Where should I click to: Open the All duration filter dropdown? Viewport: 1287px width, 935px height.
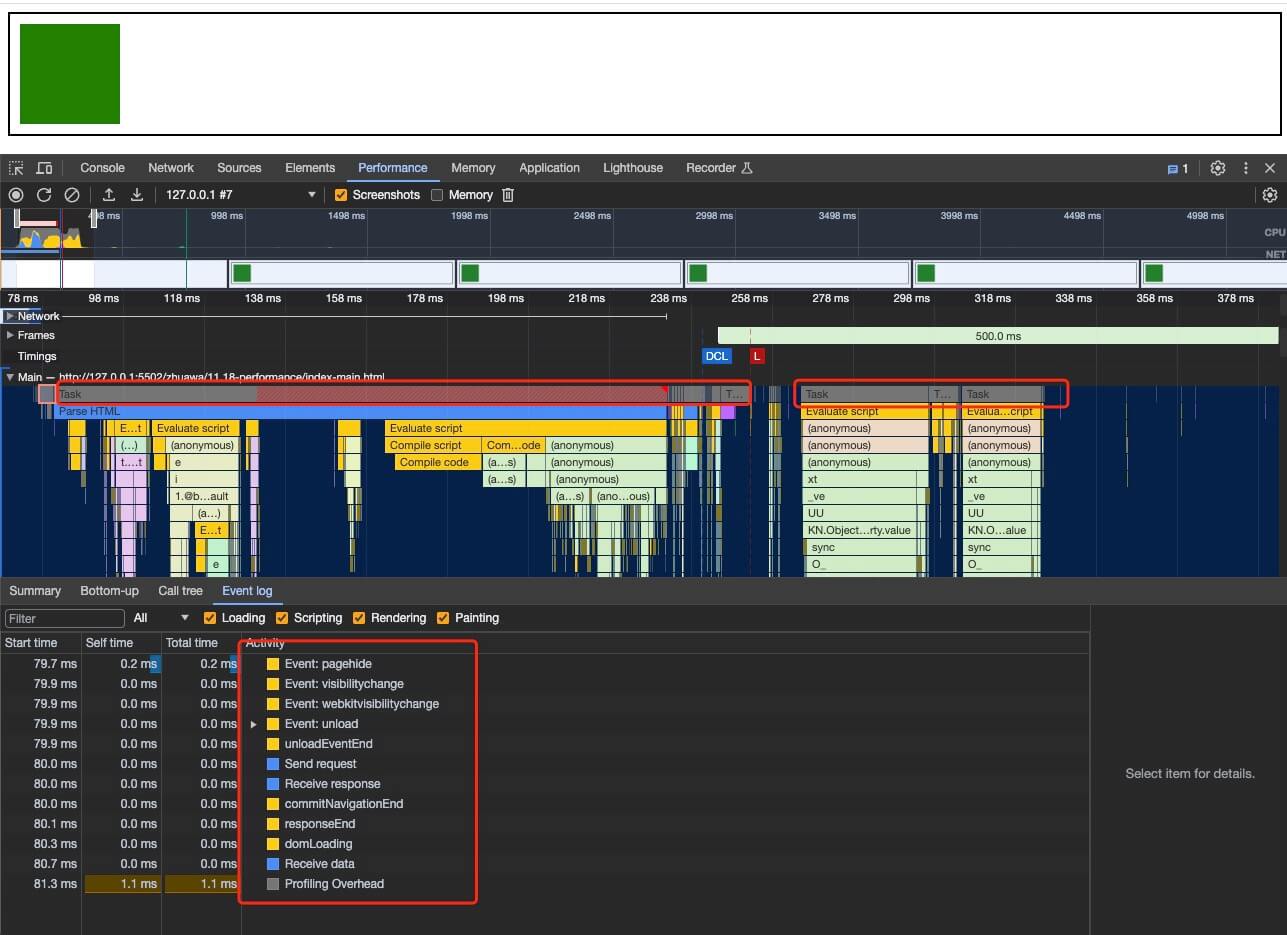pyautogui.click(x=161, y=618)
